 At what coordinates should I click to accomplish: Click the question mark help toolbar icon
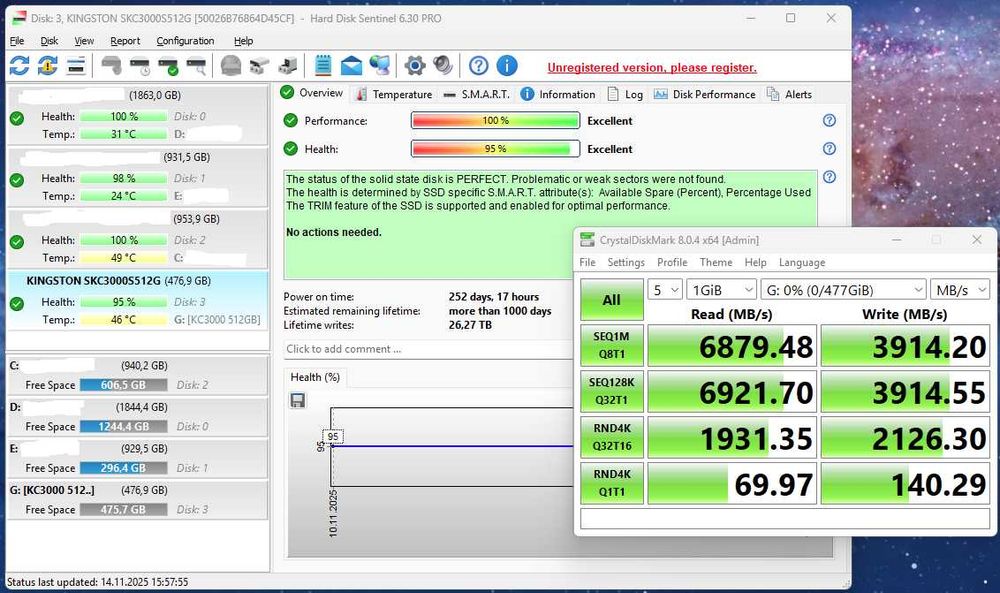(x=478, y=66)
